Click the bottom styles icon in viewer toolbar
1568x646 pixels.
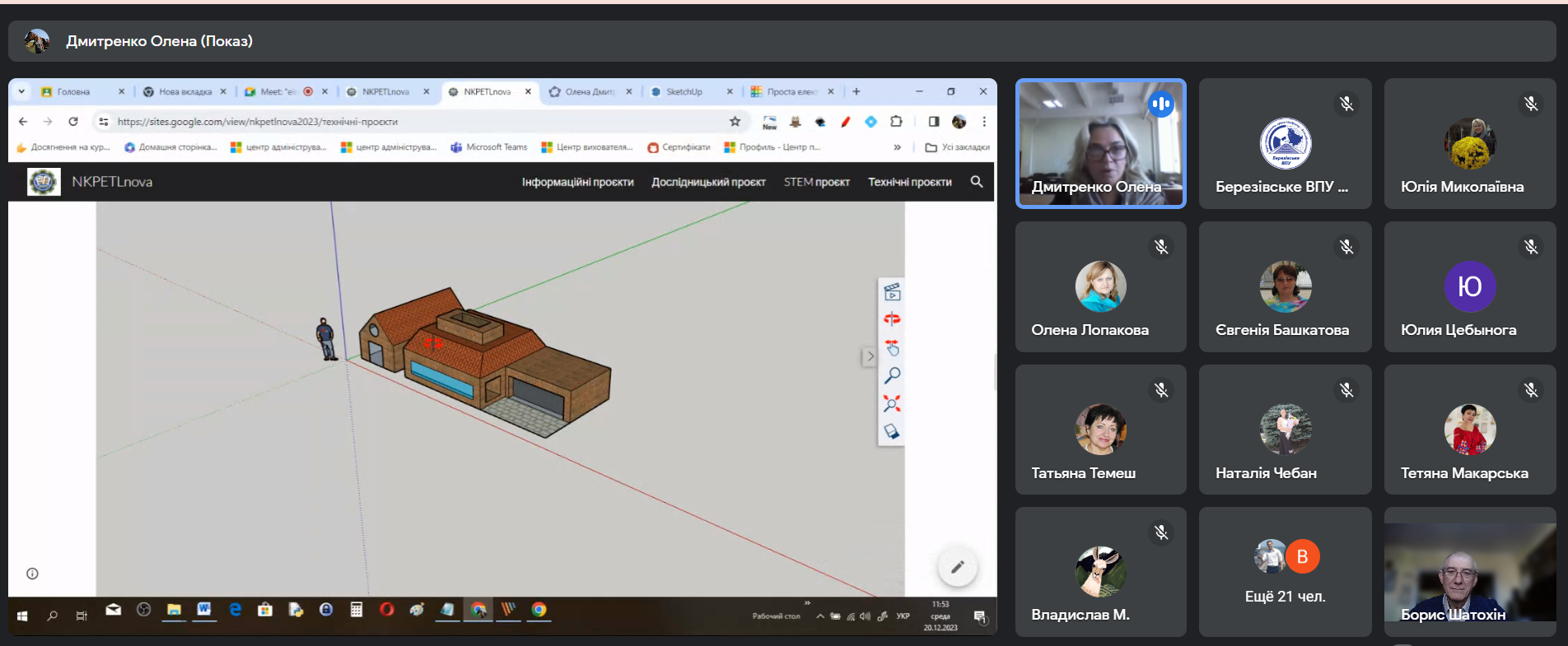(x=892, y=431)
